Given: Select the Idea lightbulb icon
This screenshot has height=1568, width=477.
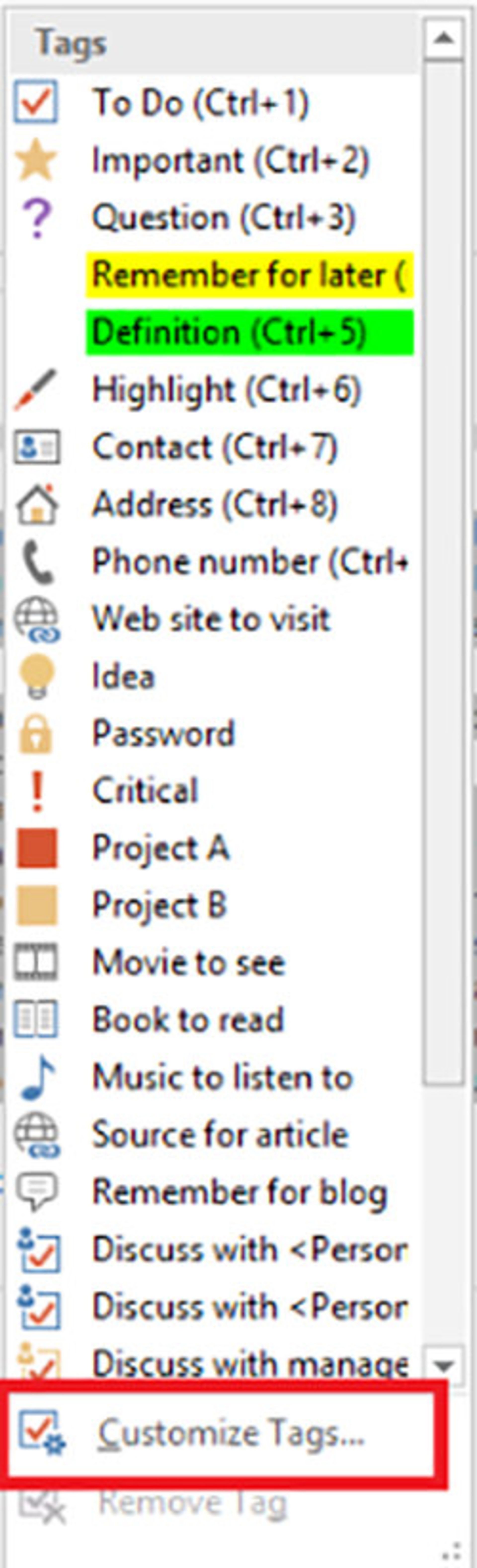Looking at the screenshot, I should (36, 676).
